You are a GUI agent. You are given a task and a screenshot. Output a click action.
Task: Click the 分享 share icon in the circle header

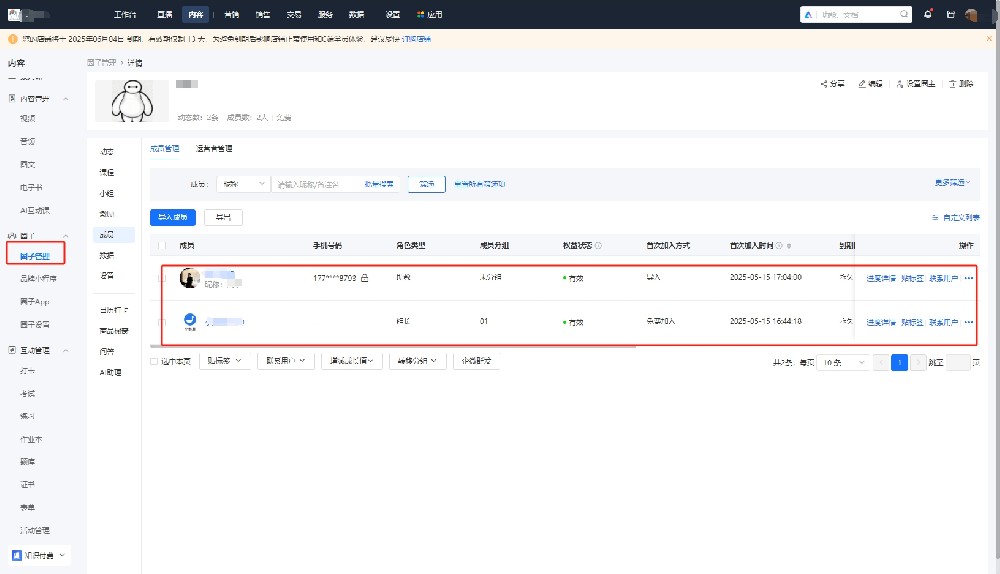click(x=824, y=84)
